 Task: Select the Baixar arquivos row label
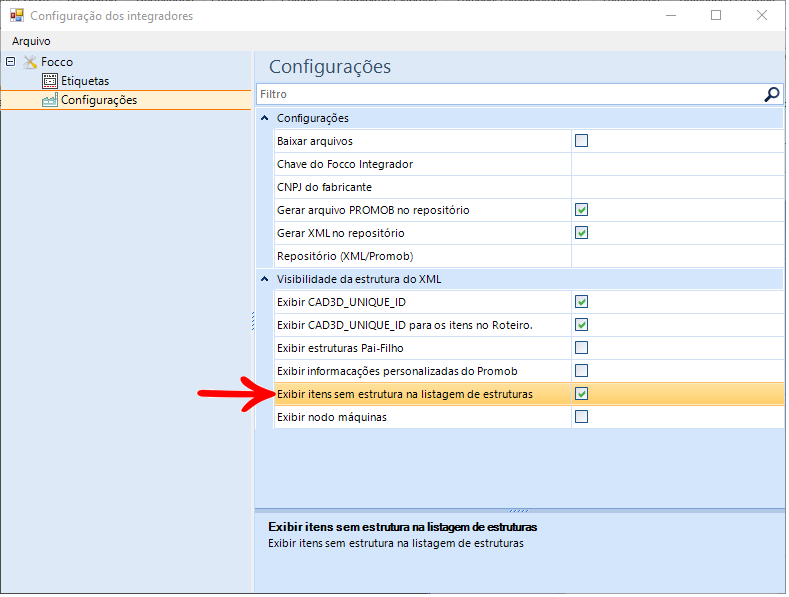[314, 141]
